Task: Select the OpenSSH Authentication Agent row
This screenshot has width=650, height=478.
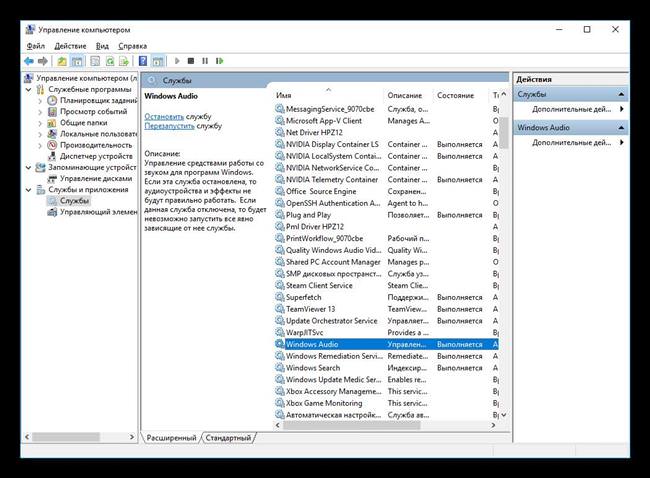Action: tap(386, 203)
